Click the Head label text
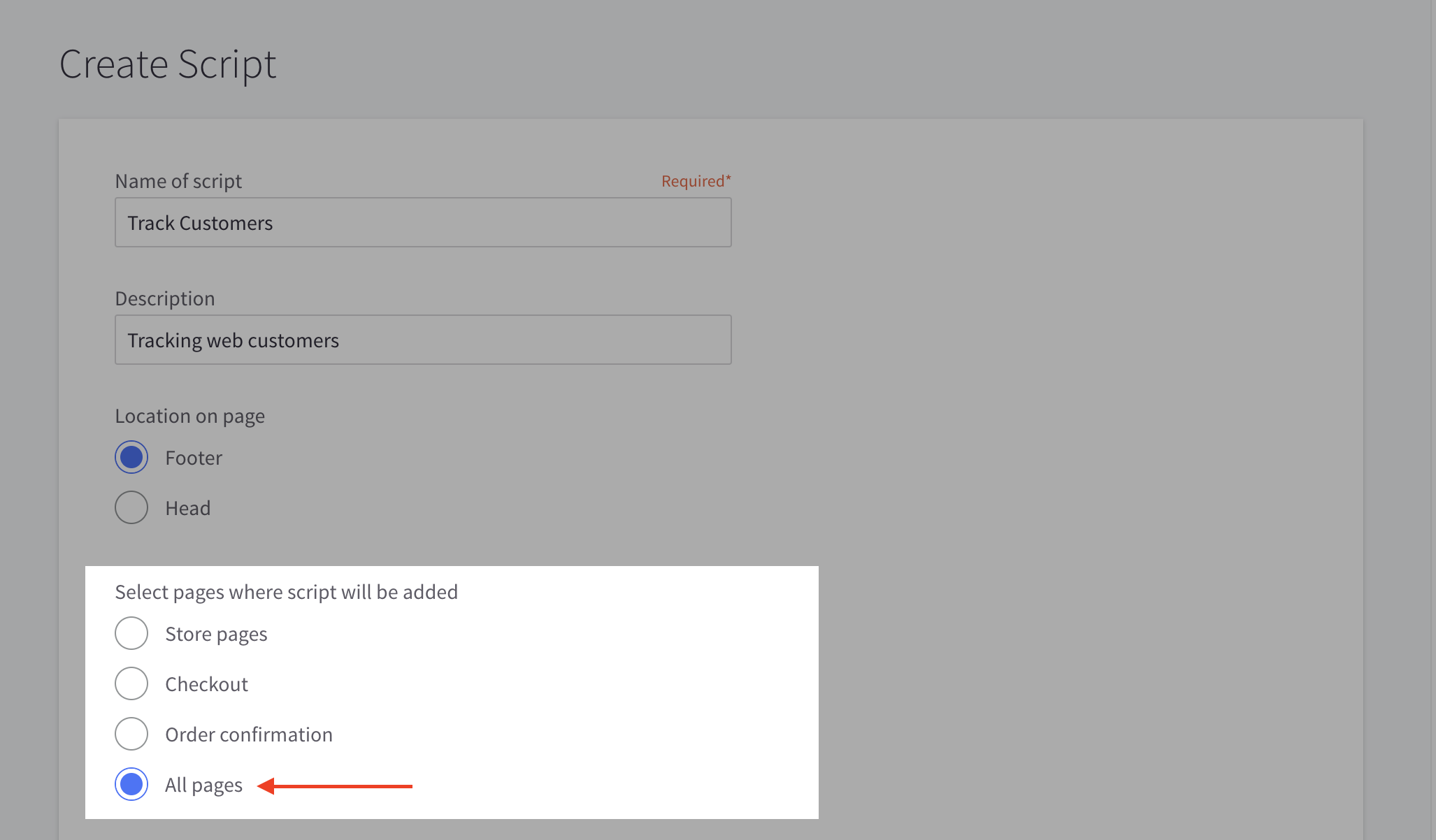 coord(187,508)
